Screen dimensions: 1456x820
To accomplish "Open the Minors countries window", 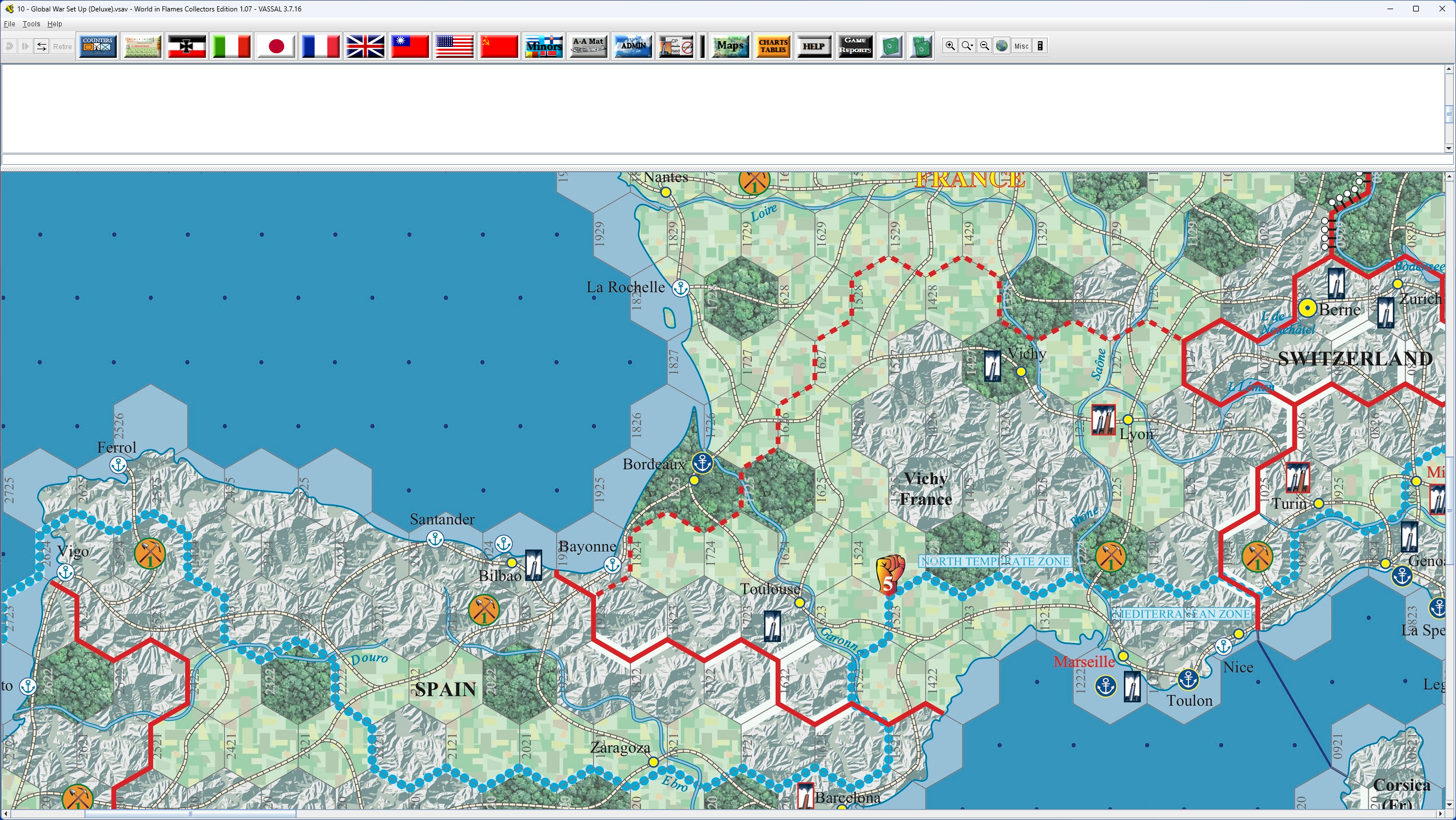I will (x=543, y=46).
